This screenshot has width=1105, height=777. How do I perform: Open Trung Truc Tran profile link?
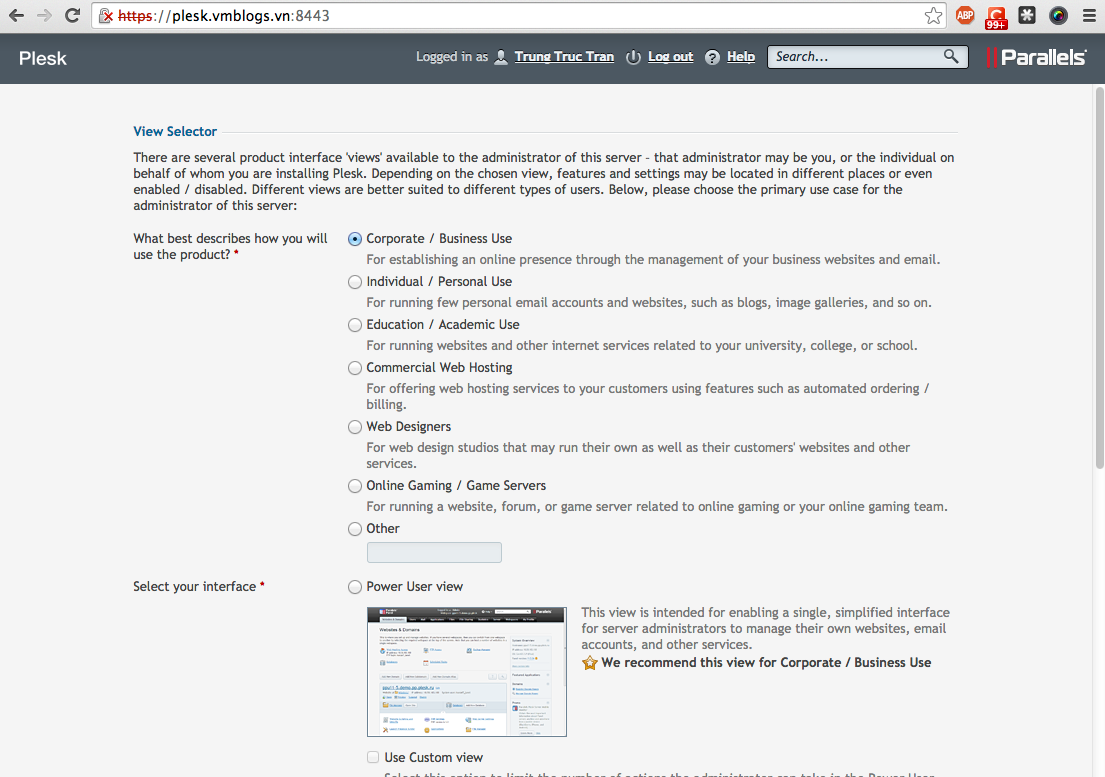click(x=564, y=57)
